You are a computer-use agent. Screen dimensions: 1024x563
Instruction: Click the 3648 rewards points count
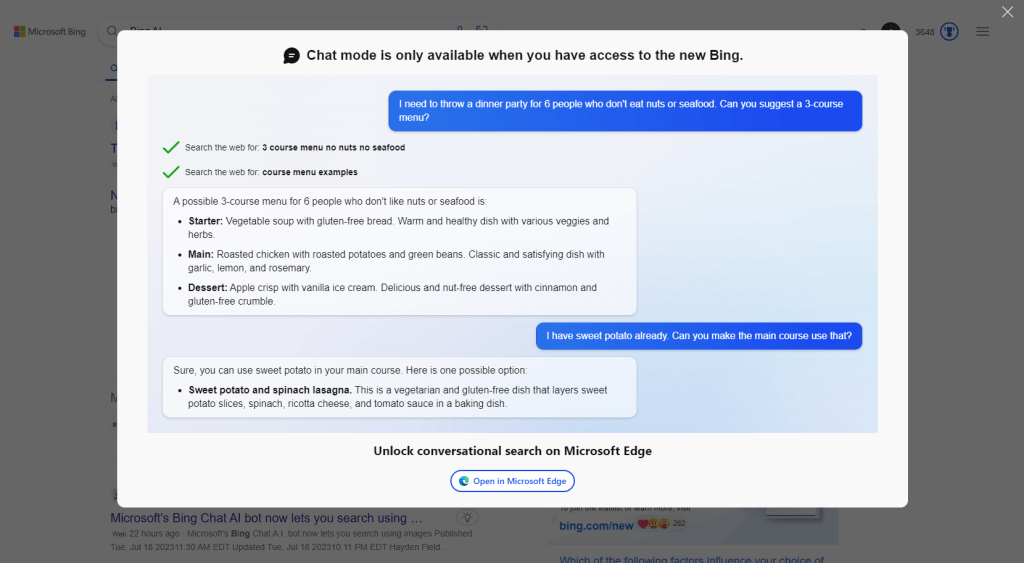click(925, 32)
